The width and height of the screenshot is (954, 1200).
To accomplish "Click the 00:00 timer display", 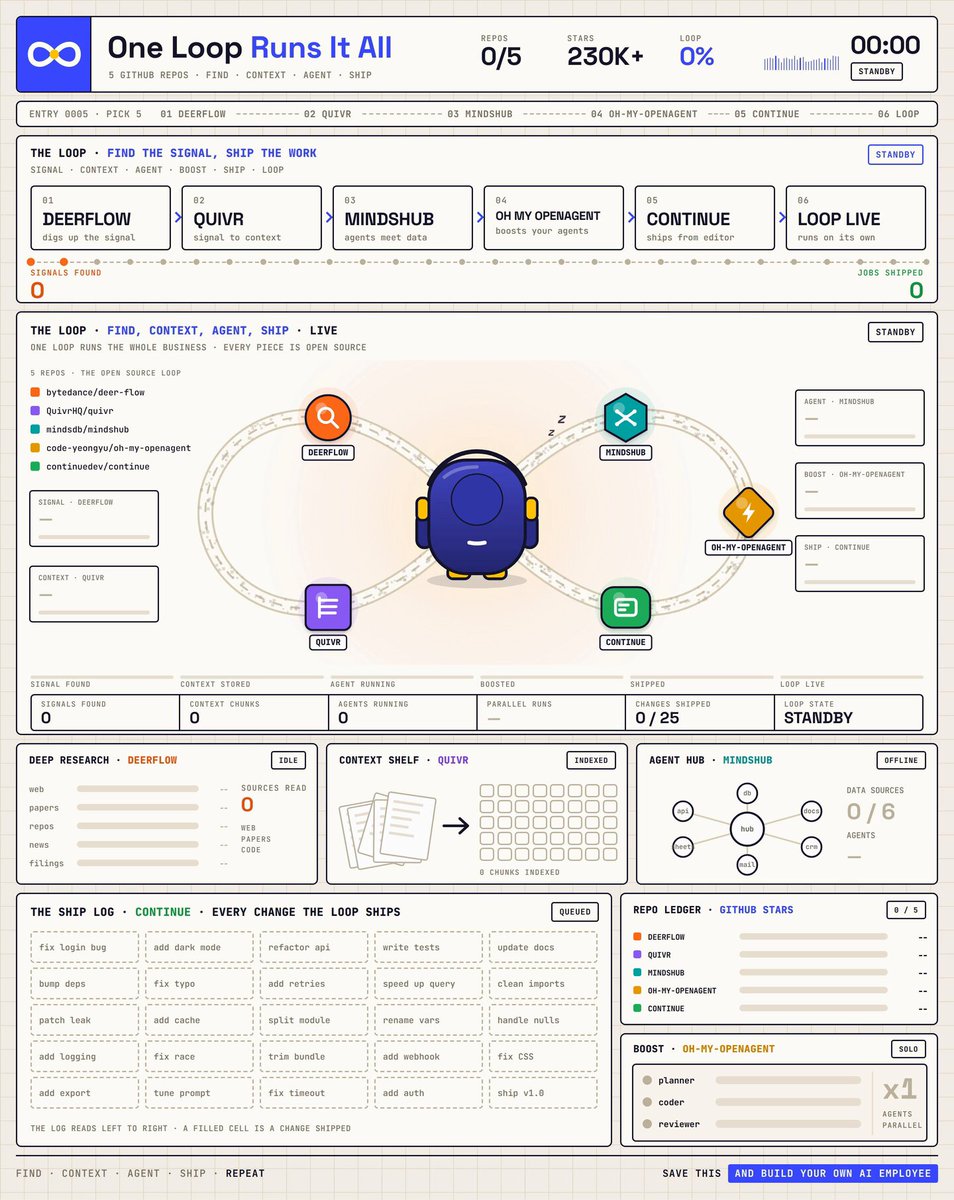I will [885, 44].
